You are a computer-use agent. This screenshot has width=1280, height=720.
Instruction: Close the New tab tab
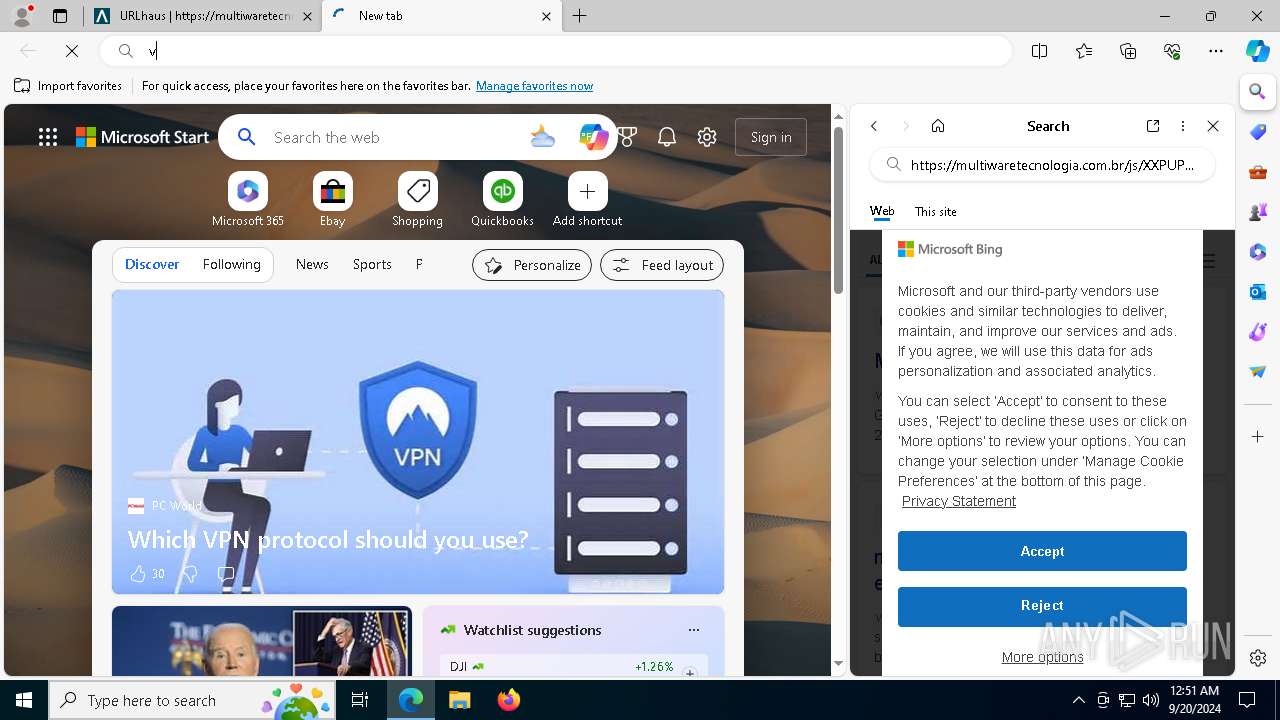pos(546,16)
